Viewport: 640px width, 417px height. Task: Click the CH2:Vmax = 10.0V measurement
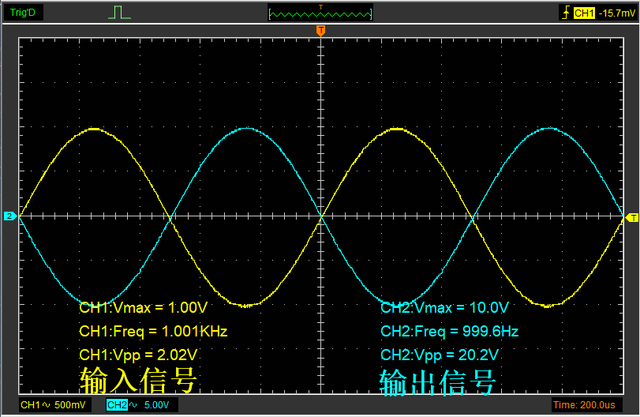446,306
